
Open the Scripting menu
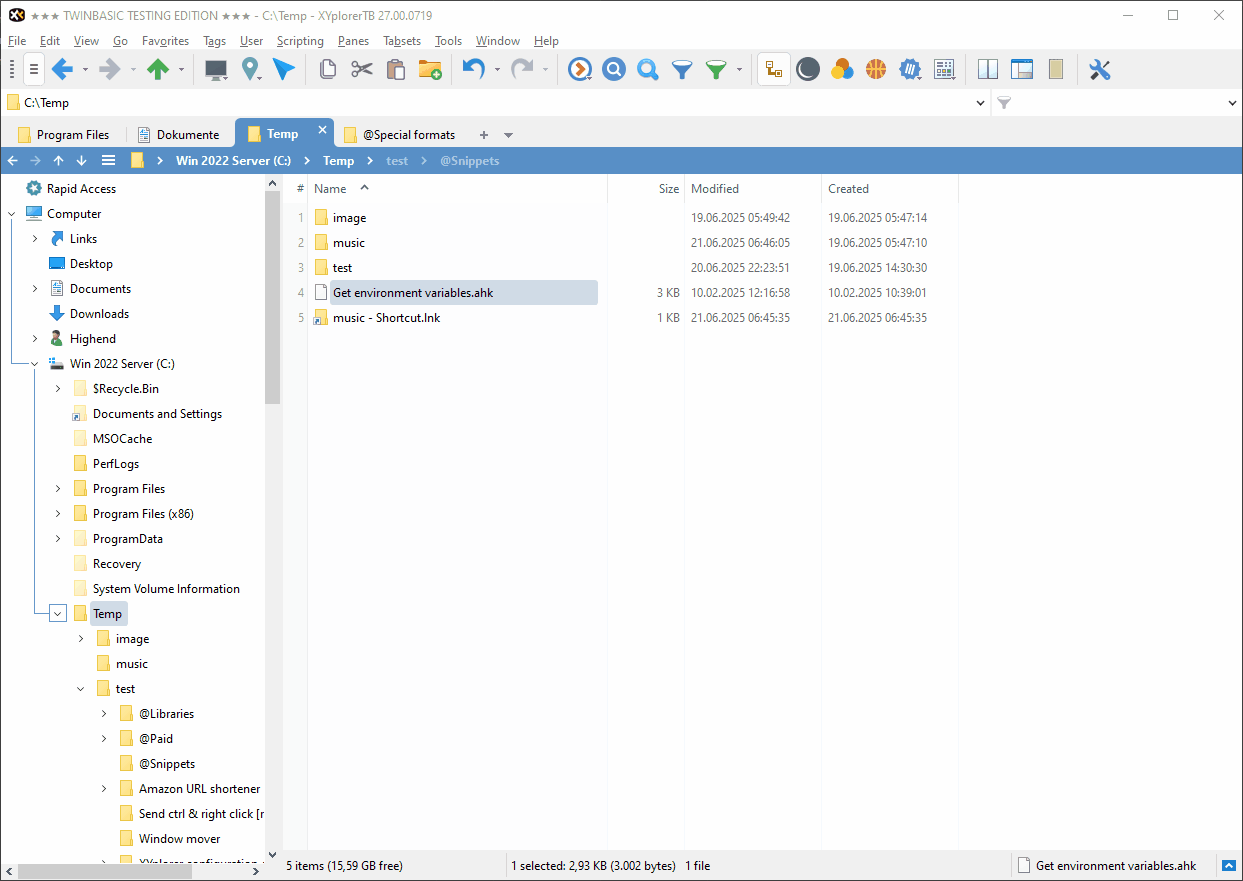[x=300, y=41]
